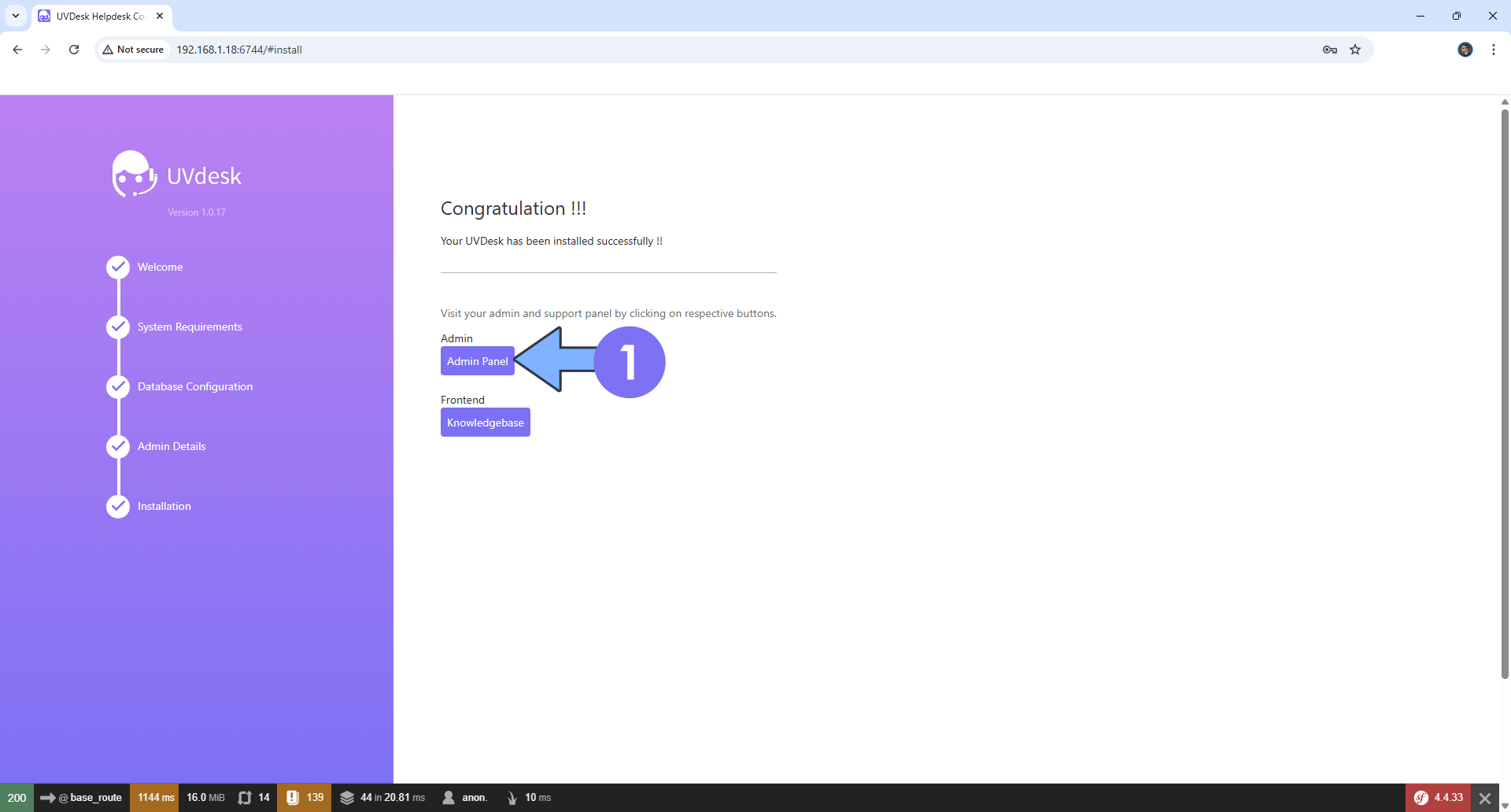Click the Symfony 4.4.33 version badge
The width and height of the screenshot is (1511, 812).
pos(1438,798)
